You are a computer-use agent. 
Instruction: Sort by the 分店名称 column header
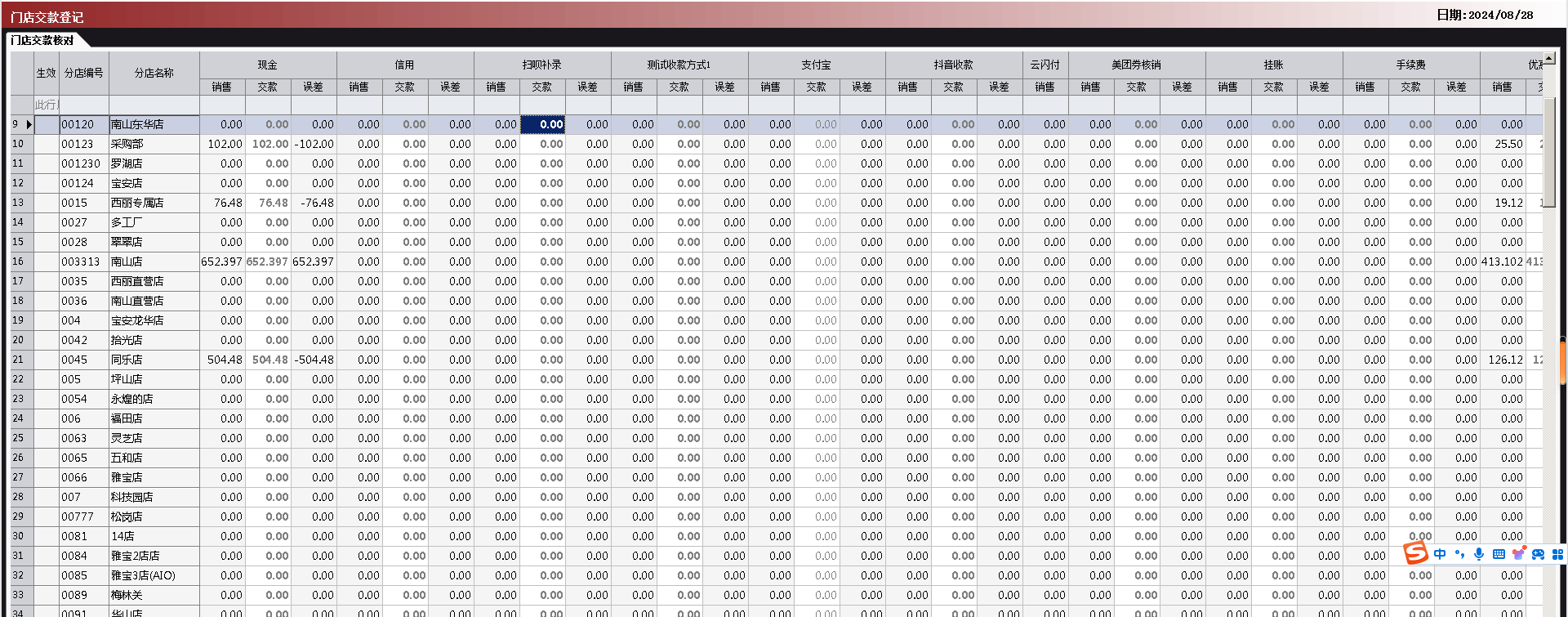point(154,73)
